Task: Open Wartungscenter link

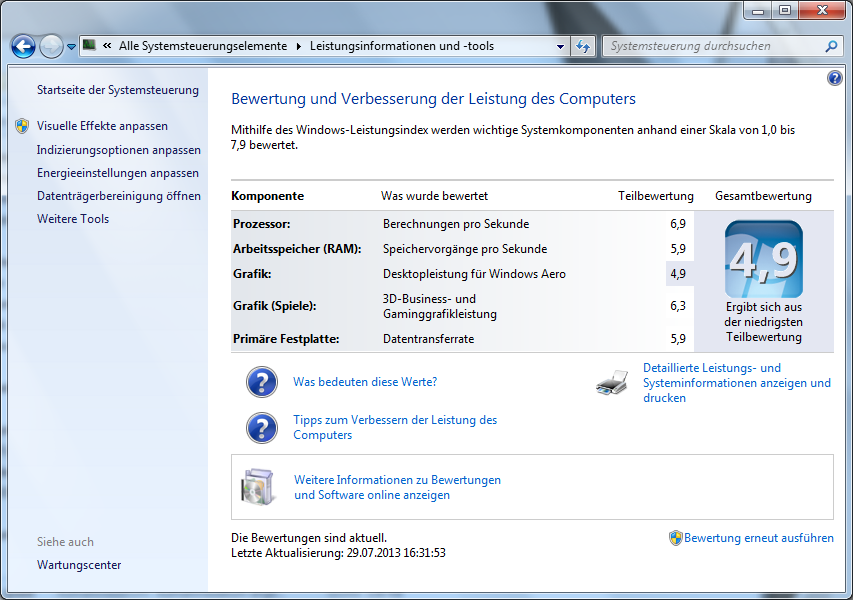Action: coord(79,565)
